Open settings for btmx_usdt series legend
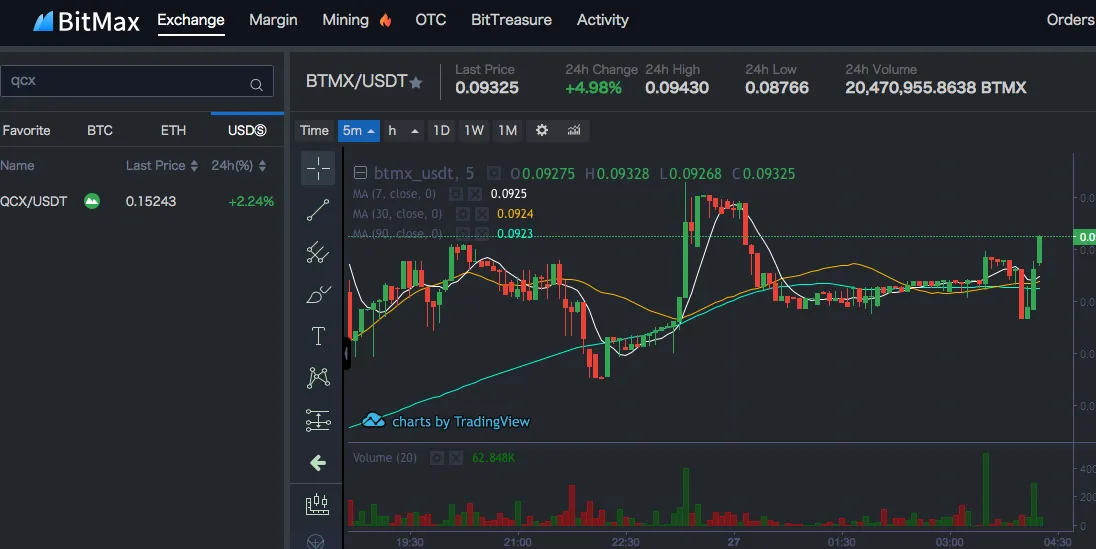This screenshot has width=1096, height=549. point(493,173)
